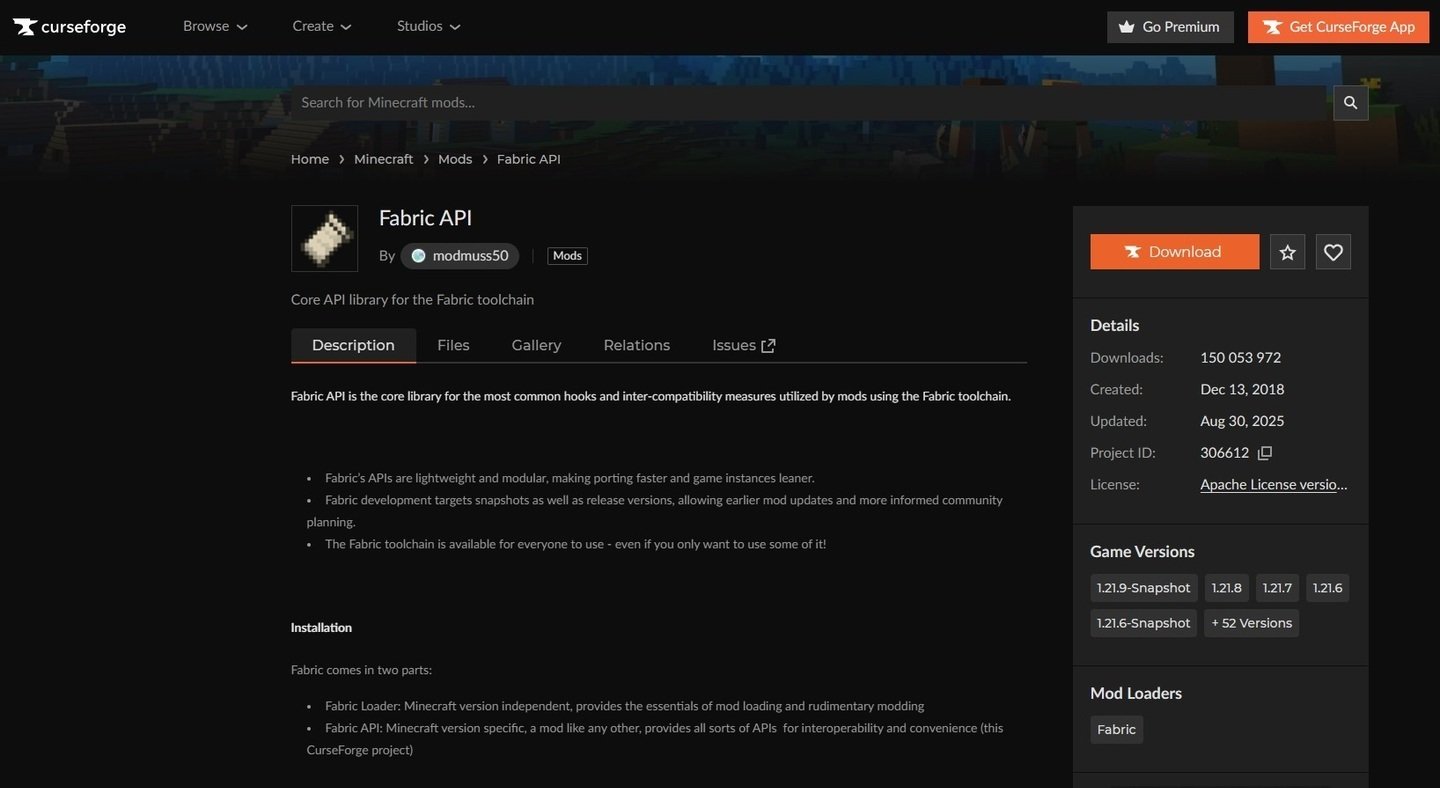Click the Details heading
Image resolution: width=1440 pixels, height=788 pixels.
[x=1115, y=326]
